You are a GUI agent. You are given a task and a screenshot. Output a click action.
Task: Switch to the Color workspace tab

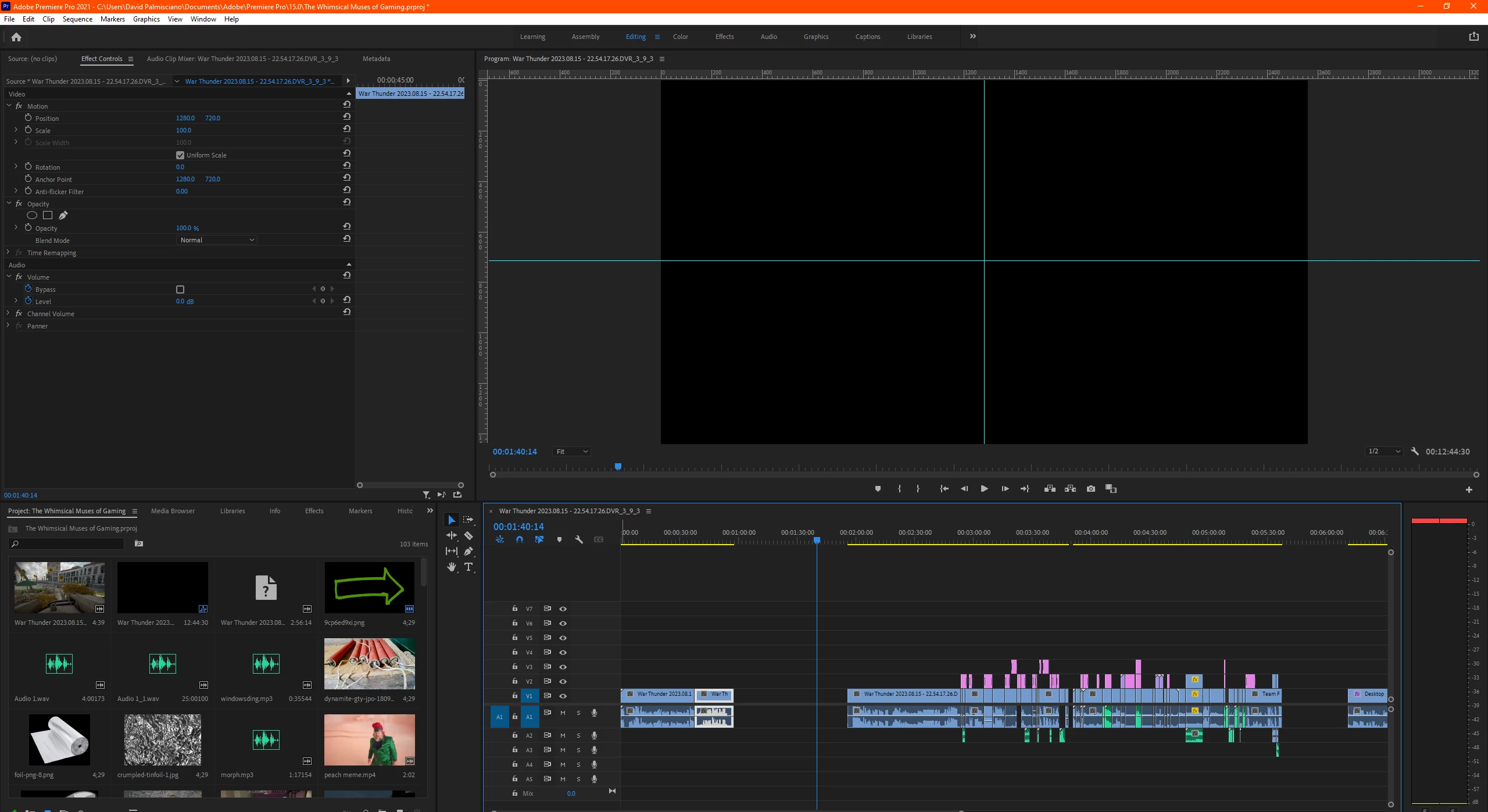(680, 37)
